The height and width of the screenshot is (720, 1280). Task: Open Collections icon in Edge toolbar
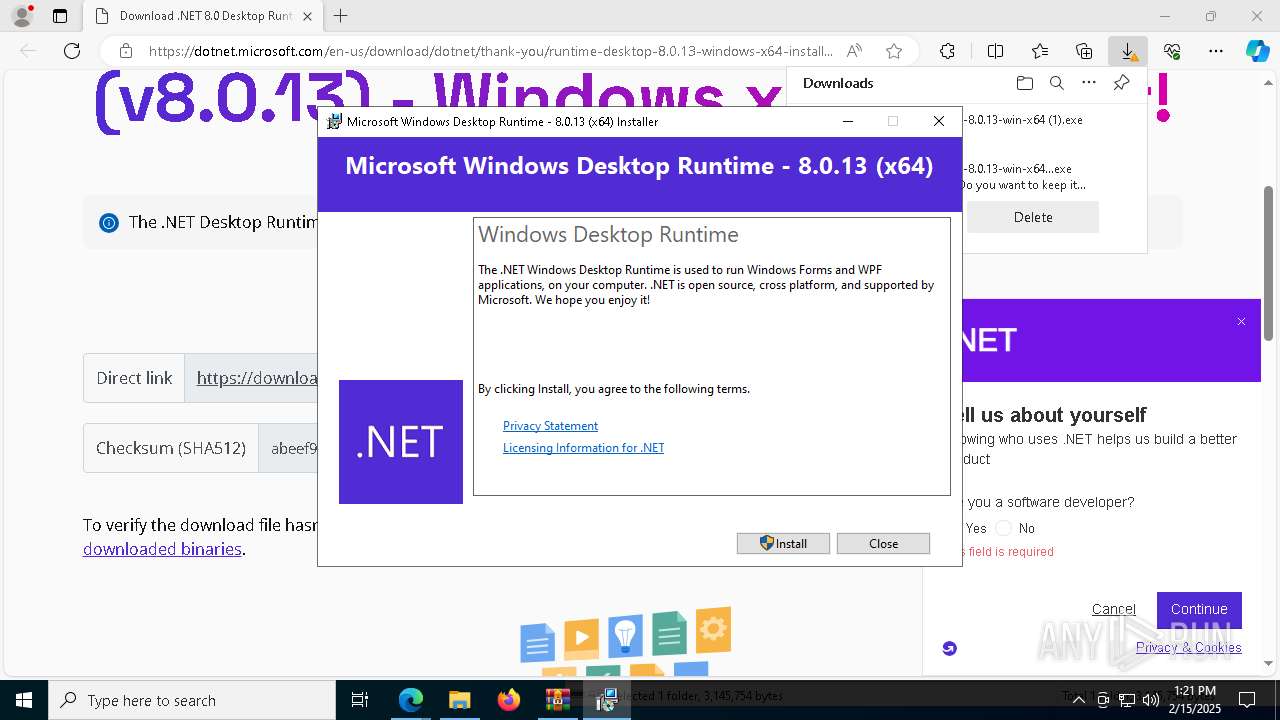click(1084, 51)
